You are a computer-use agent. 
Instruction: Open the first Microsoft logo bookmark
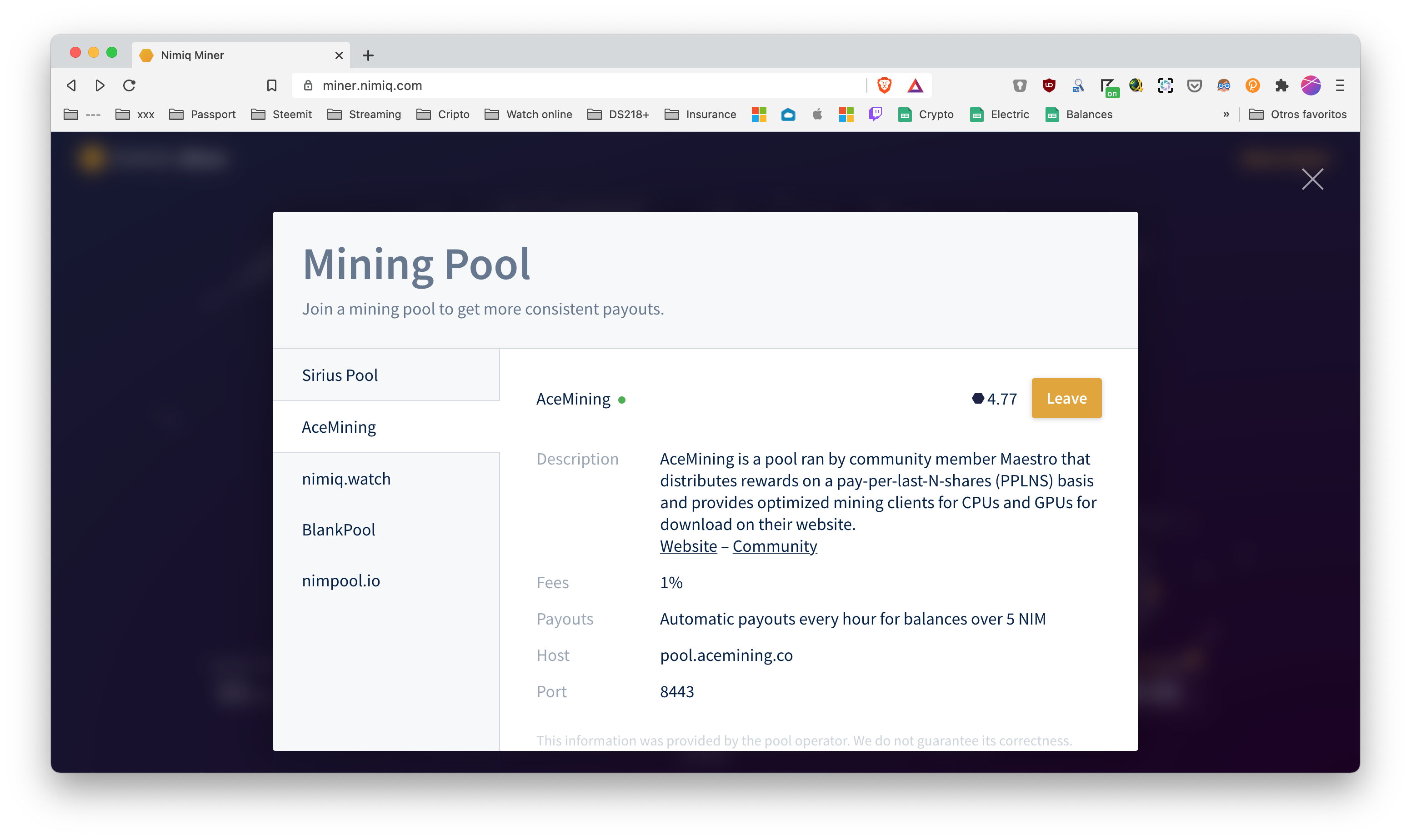(758, 115)
